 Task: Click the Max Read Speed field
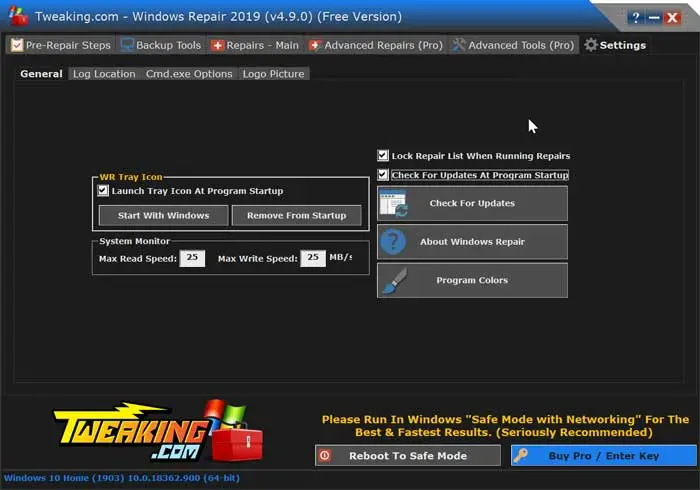coord(192,258)
